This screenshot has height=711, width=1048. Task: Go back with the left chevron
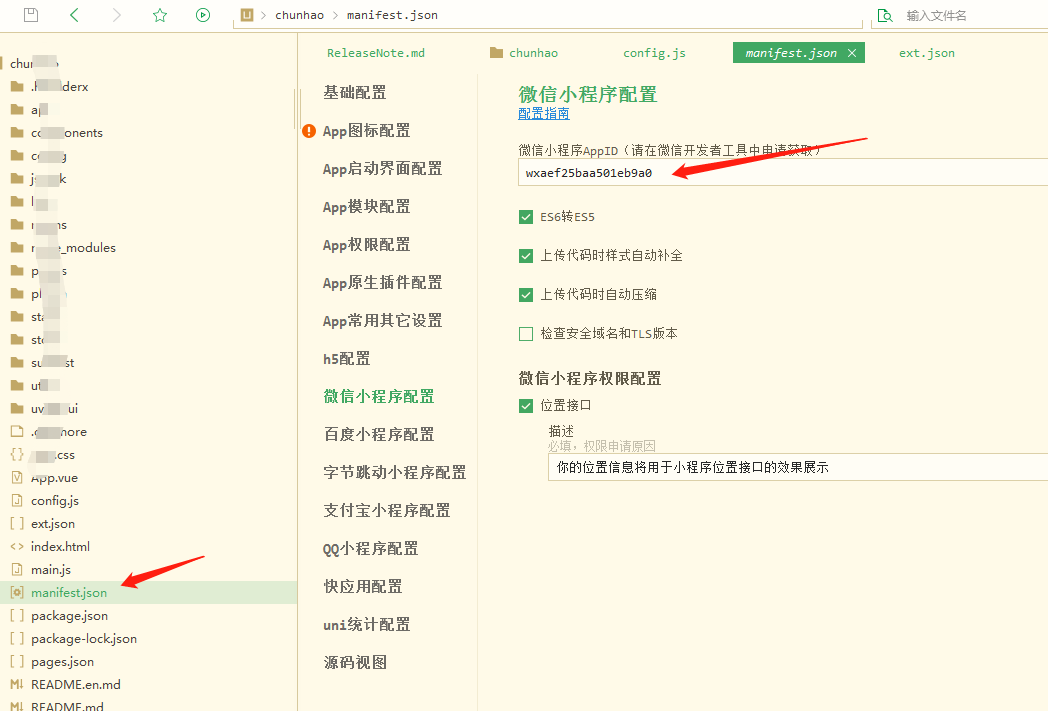click(x=74, y=15)
